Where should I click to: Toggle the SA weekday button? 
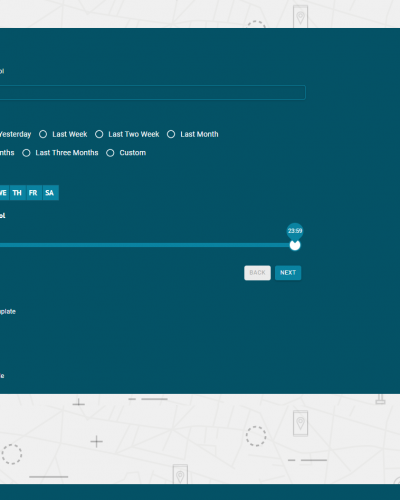pos(50,193)
